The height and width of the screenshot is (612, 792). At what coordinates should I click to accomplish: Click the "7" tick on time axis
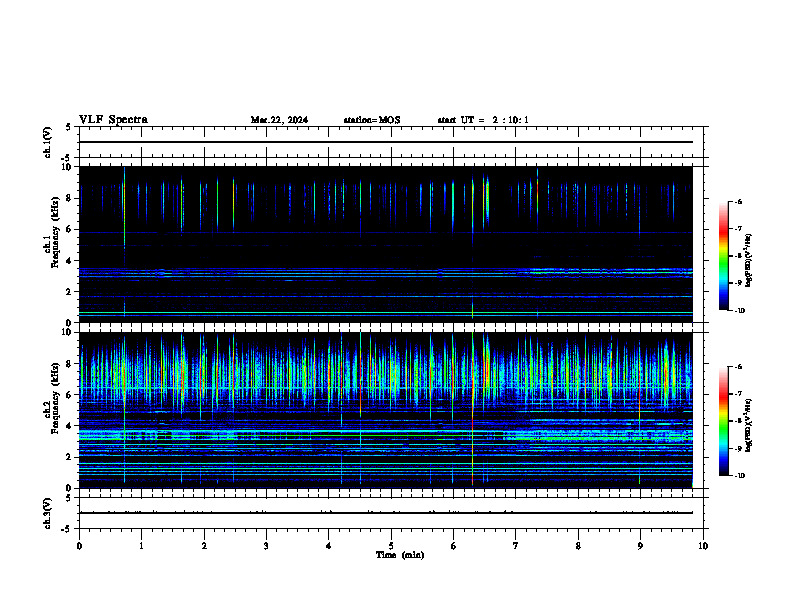pyautogui.click(x=516, y=546)
